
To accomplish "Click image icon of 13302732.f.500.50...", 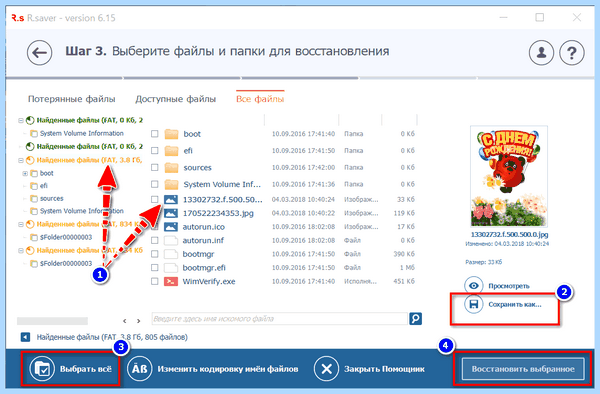I will [171, 199].
